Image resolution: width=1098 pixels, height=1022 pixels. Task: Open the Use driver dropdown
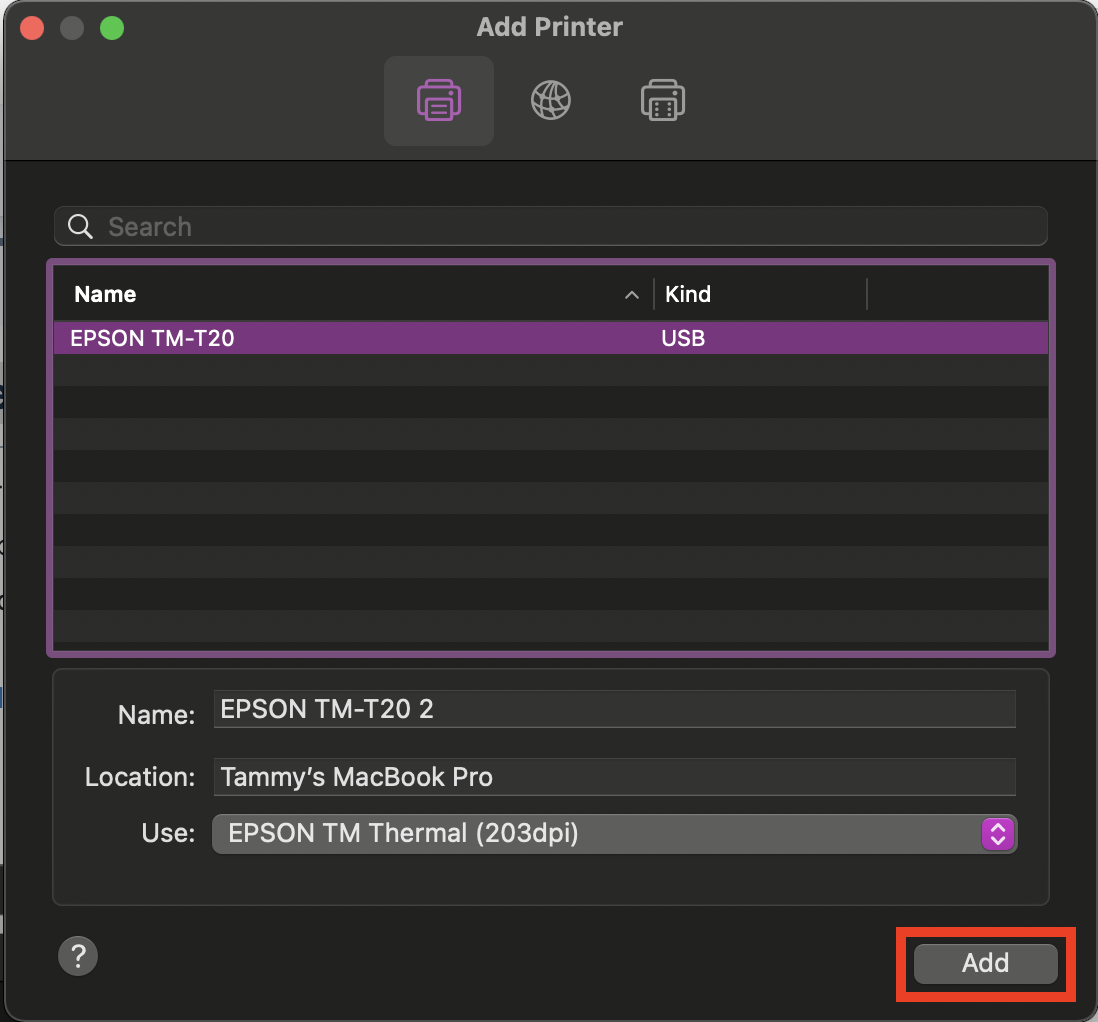click(x=614, y=834)
